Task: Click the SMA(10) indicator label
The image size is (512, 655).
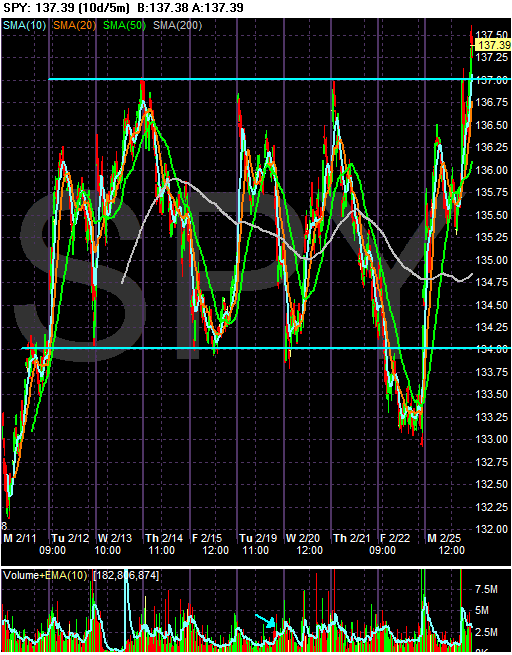Action: pyautogui.click(x=24, y=26)
